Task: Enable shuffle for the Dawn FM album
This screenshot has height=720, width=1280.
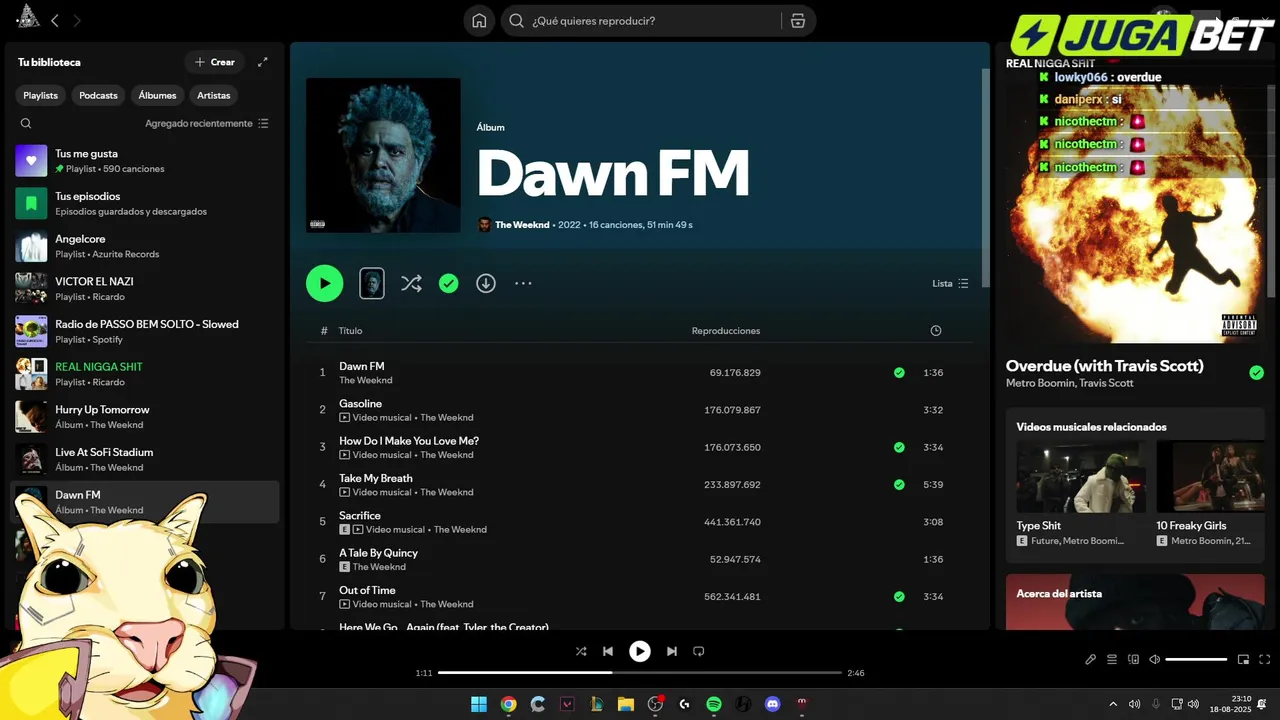Action: (x=411, y=284)
